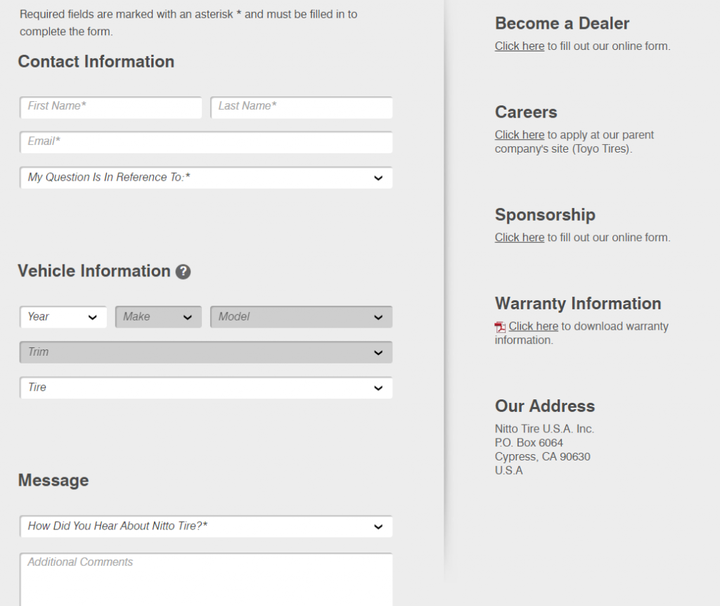Click the 'Warranty Information' heading
Image resolution: width=720 pixels, height=606 pixels.
(x=578, y=303)
